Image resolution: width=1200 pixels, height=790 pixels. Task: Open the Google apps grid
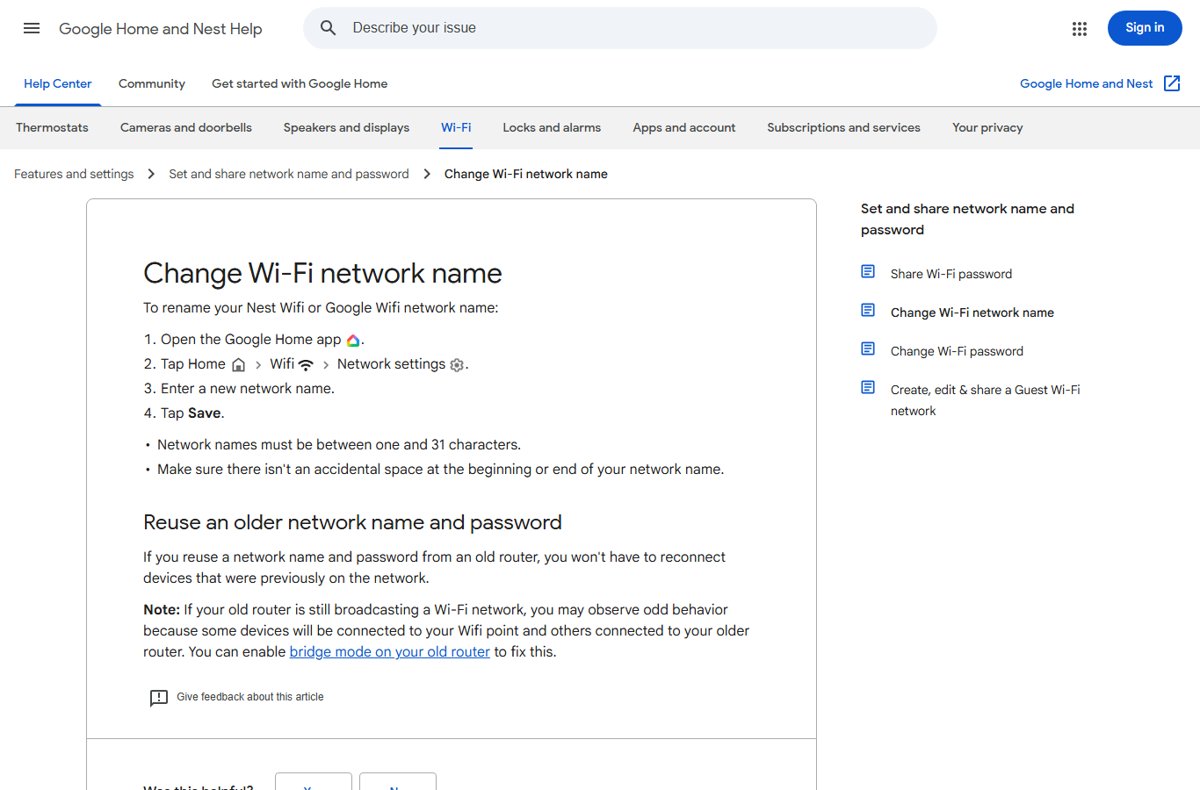(x=1079, y=28)
